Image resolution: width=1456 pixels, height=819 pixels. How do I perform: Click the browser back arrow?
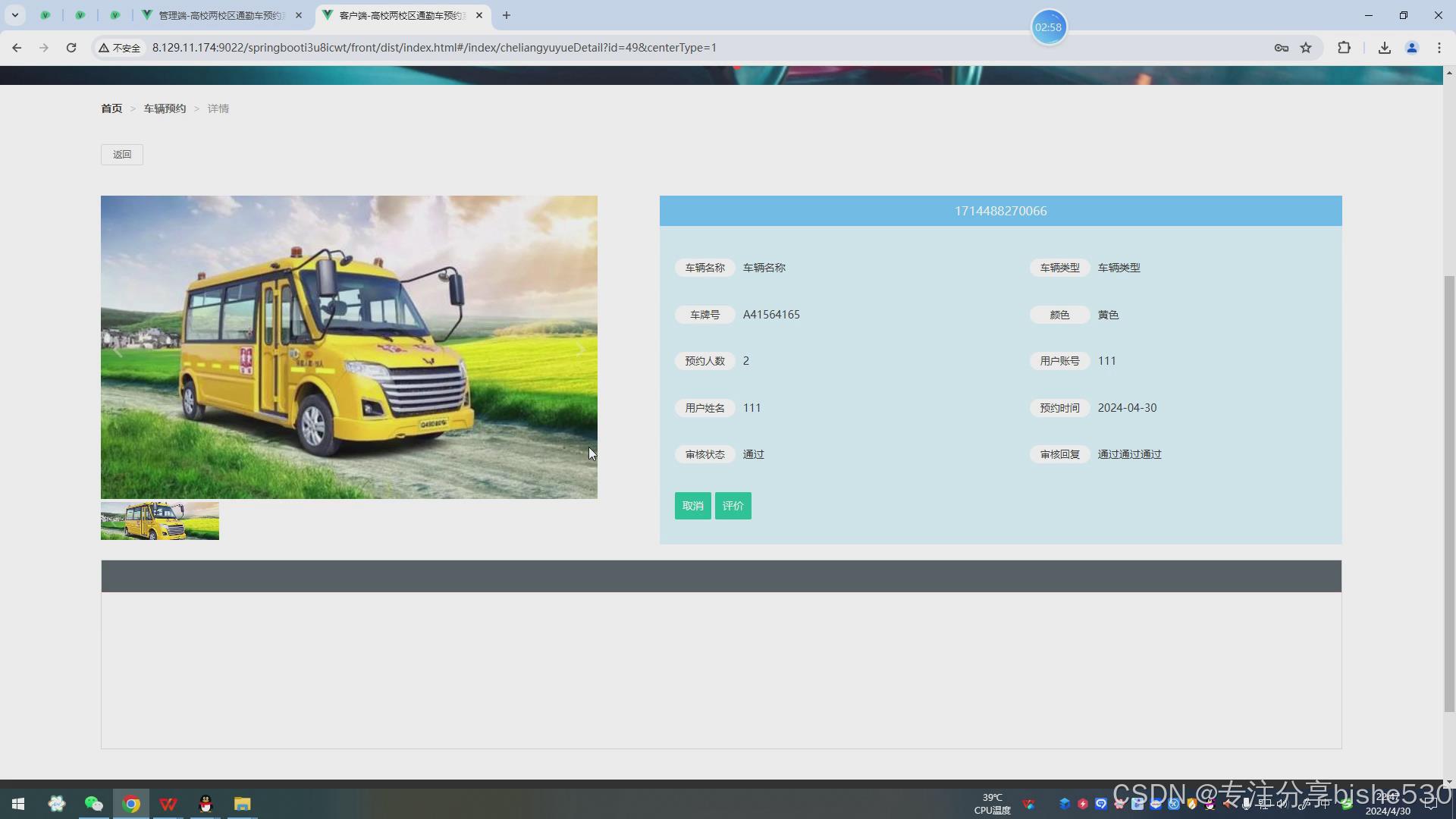[17, 48]
